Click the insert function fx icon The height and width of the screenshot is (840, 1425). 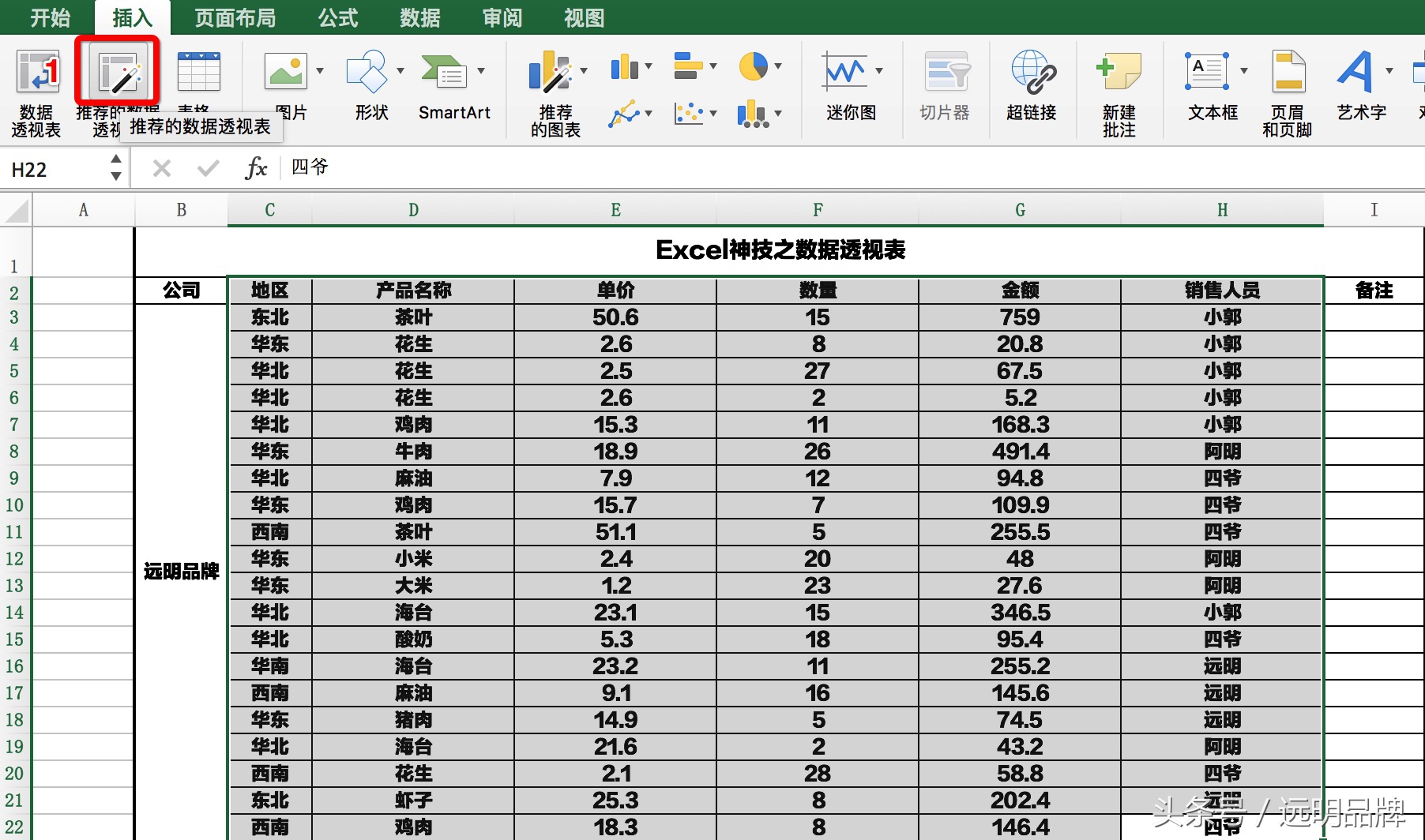click(x=256, y=167)
